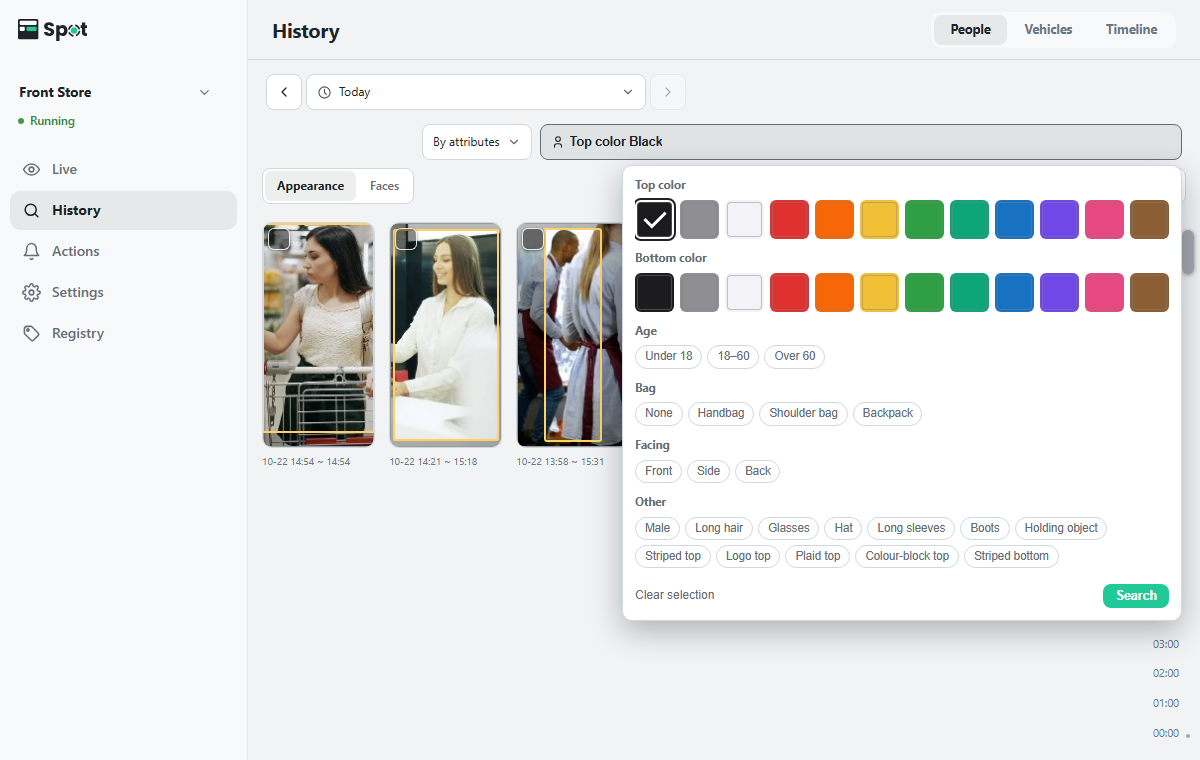Select the Faces tab
The width and height of the screenshot is (1200, 760).
click(384, 186)
